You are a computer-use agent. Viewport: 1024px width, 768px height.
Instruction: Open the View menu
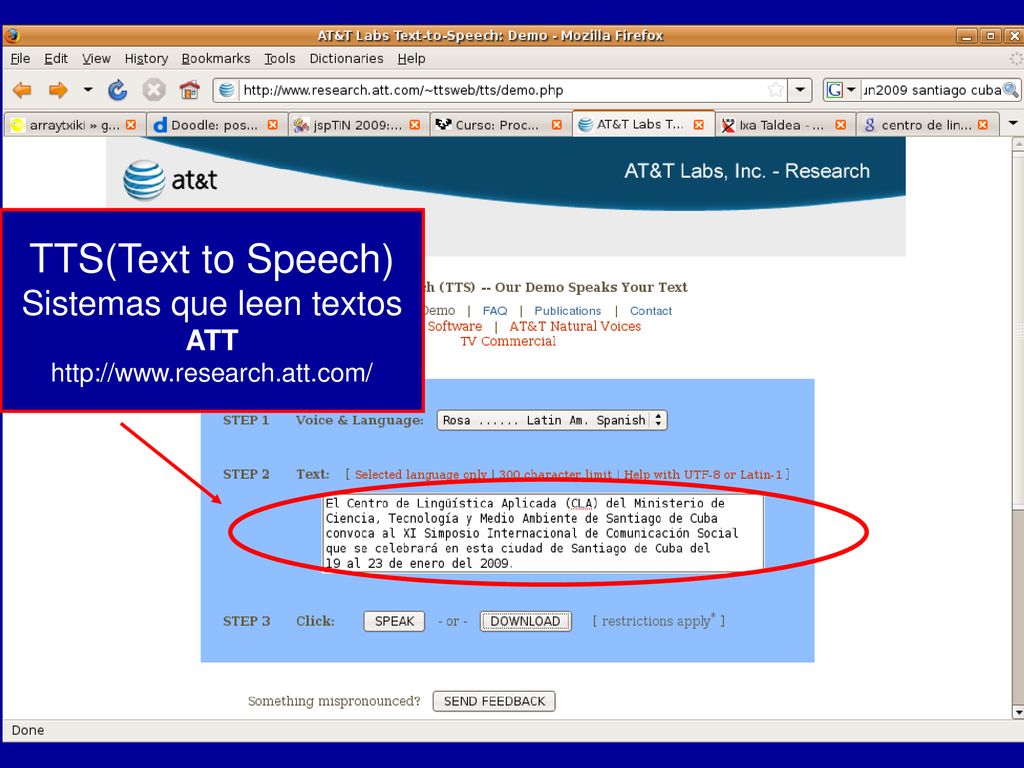tap(96, 58)
